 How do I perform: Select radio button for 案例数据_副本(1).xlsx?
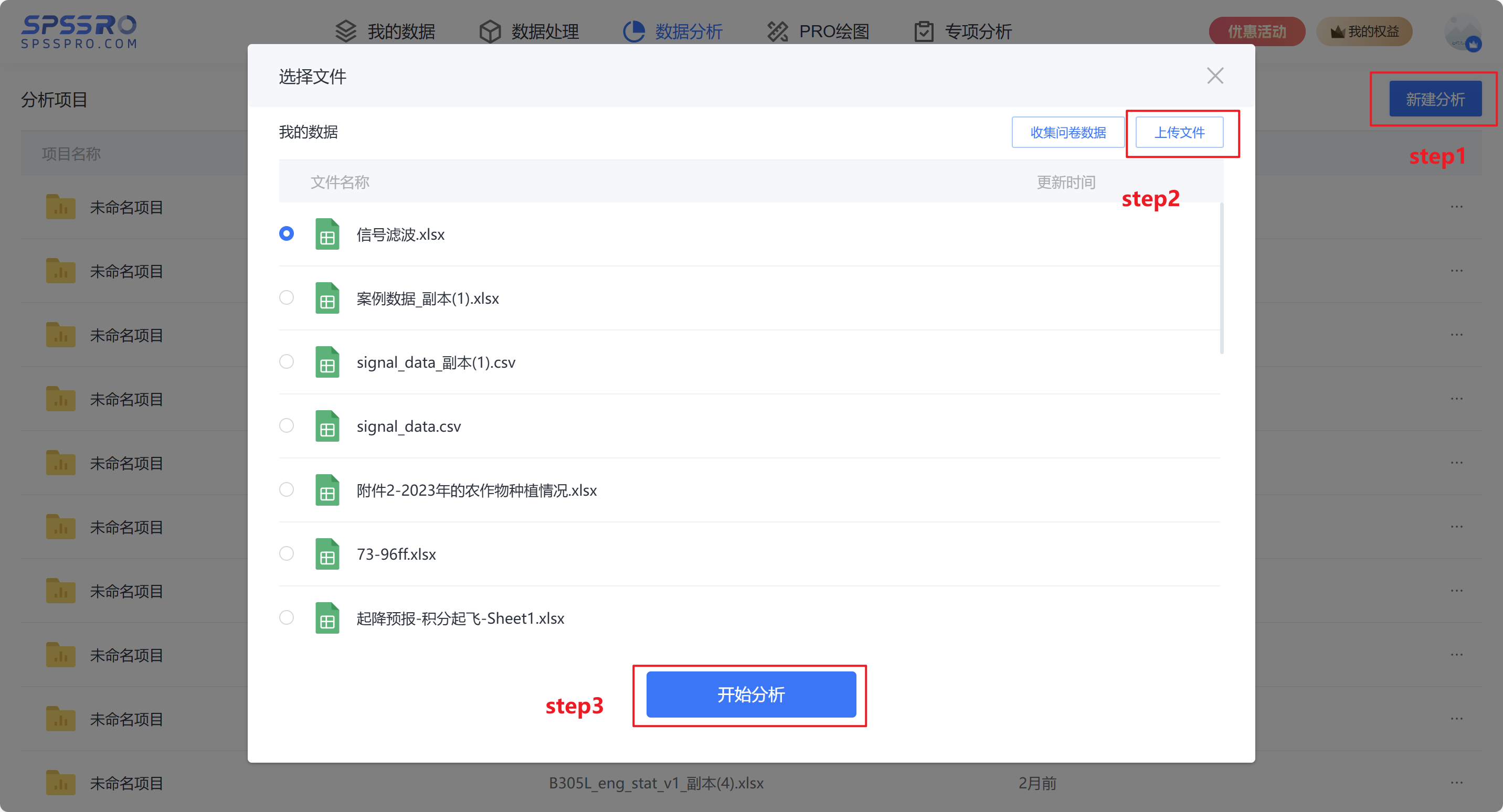(287, 297)
